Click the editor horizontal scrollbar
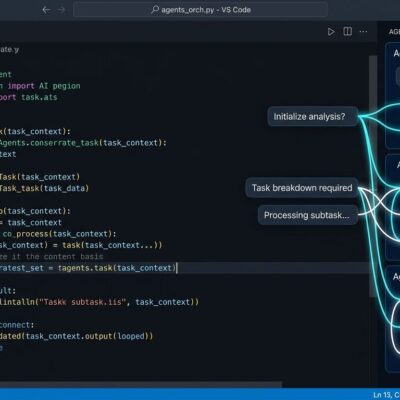400x400 pixels. click(x=140, y=385)
